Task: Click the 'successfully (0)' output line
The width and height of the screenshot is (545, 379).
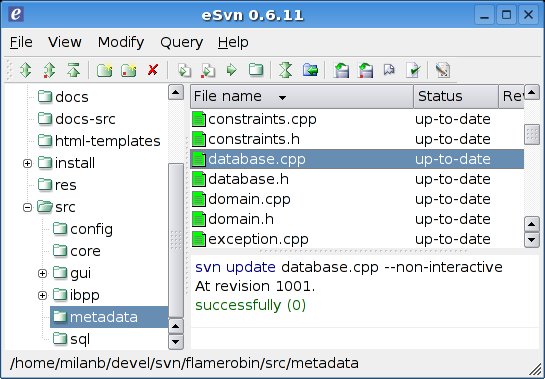Action: 250,305
